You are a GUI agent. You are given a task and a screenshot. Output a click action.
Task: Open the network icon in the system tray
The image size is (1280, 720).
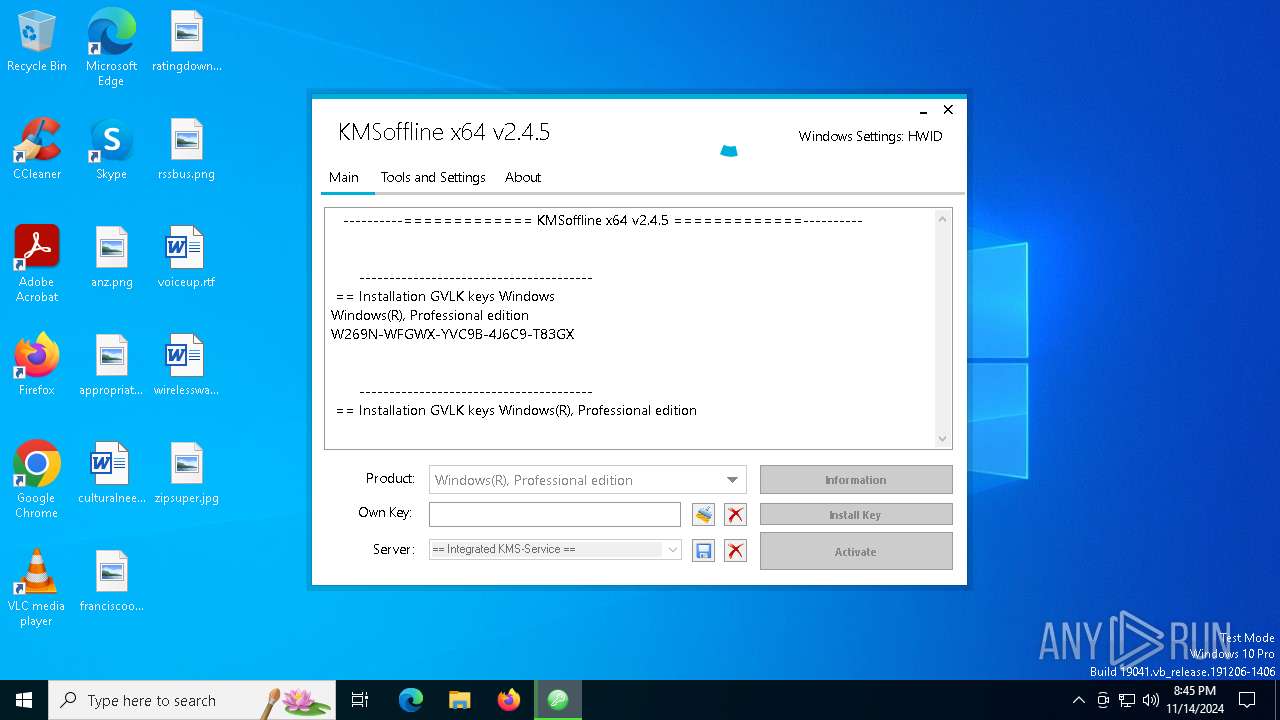[x=1127, y=700]
